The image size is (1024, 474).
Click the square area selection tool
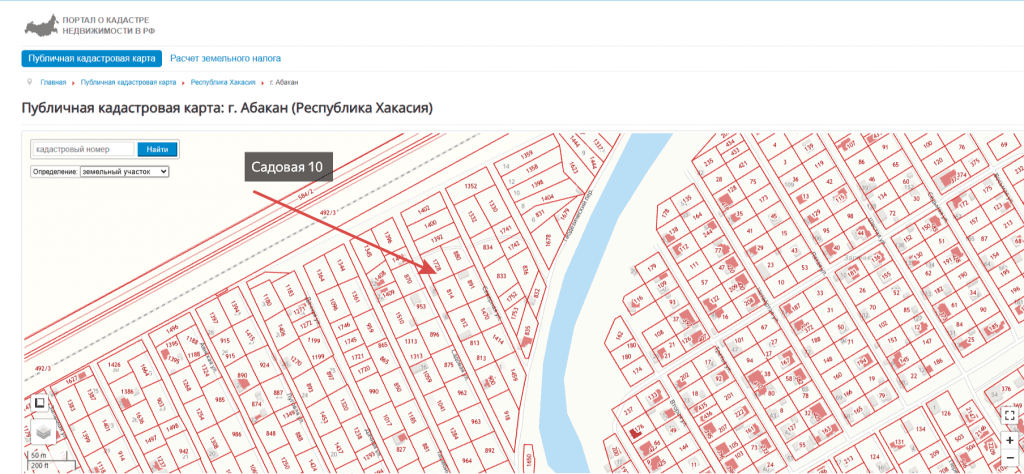coord(39,403)
